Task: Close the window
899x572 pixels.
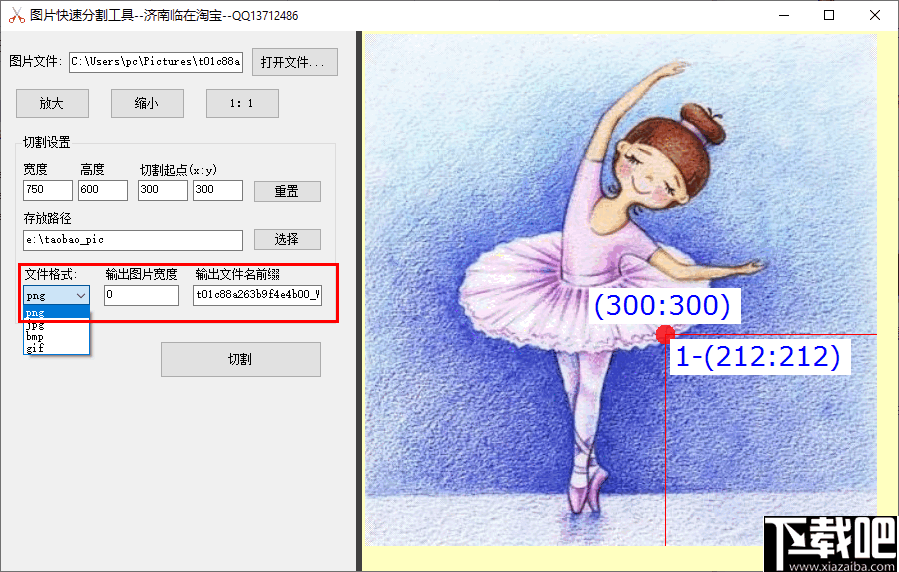Action: (x=875, y=15)
